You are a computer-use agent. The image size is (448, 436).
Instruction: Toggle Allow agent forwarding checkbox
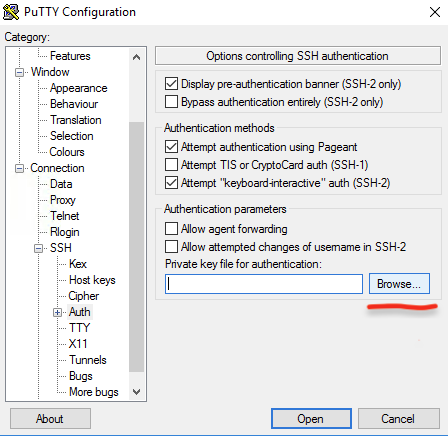coord(171,229)
